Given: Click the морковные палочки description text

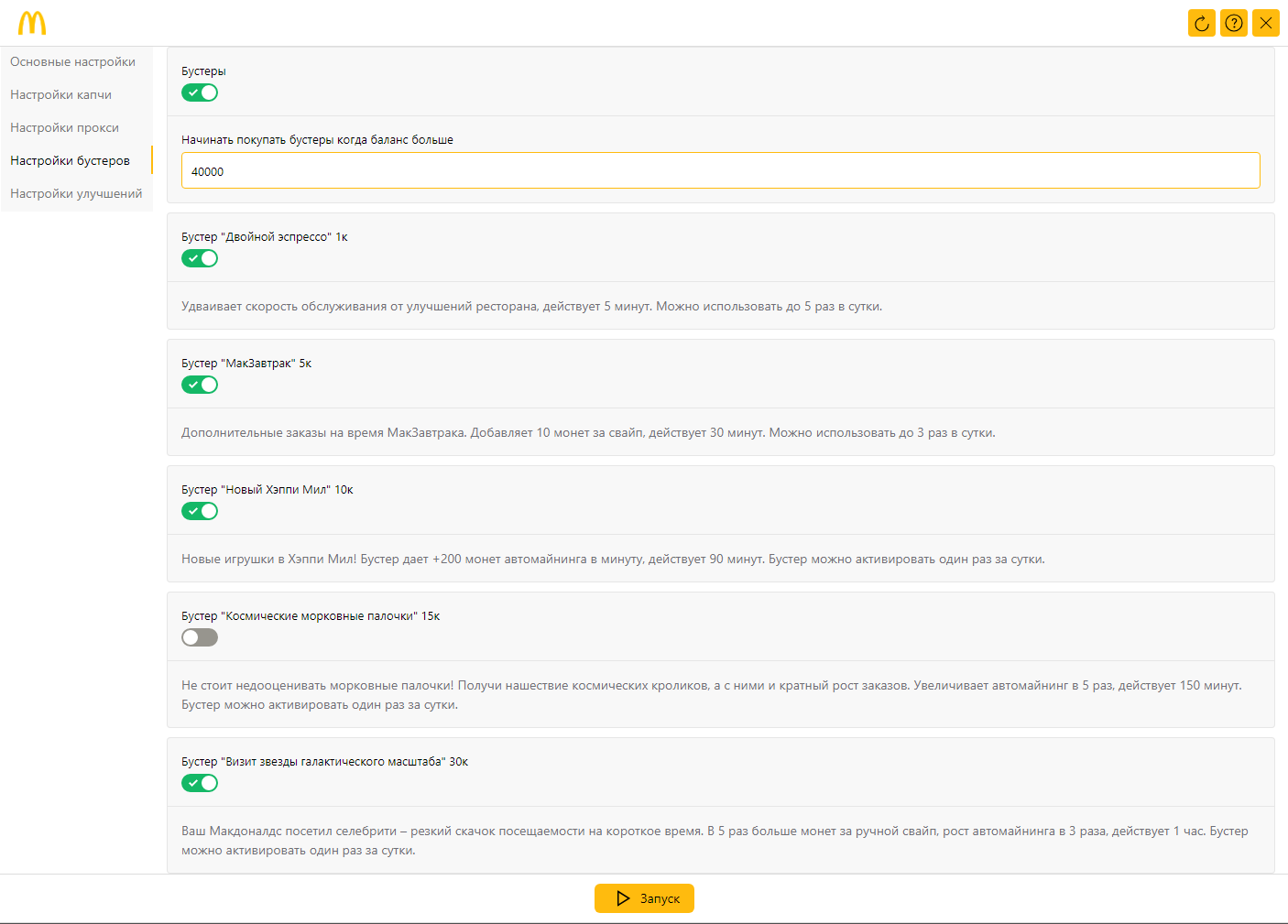Looking at the screenshot, I should tap(712, 695).
